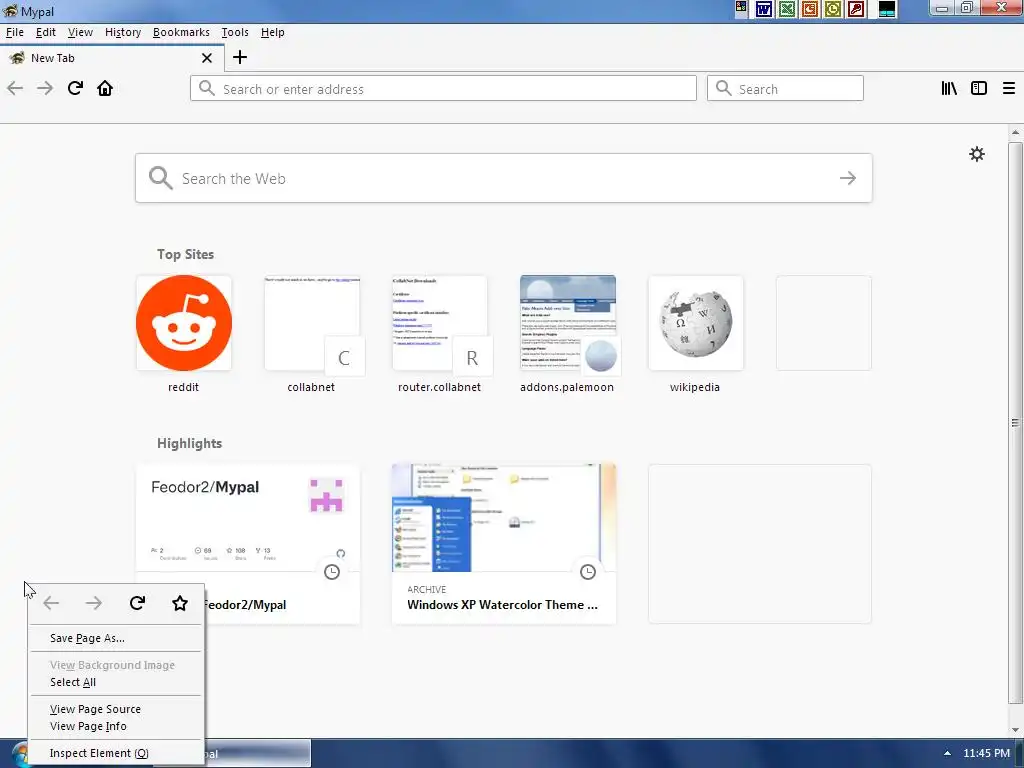
Task: Open the Edit menu
Action: [46, 32]
